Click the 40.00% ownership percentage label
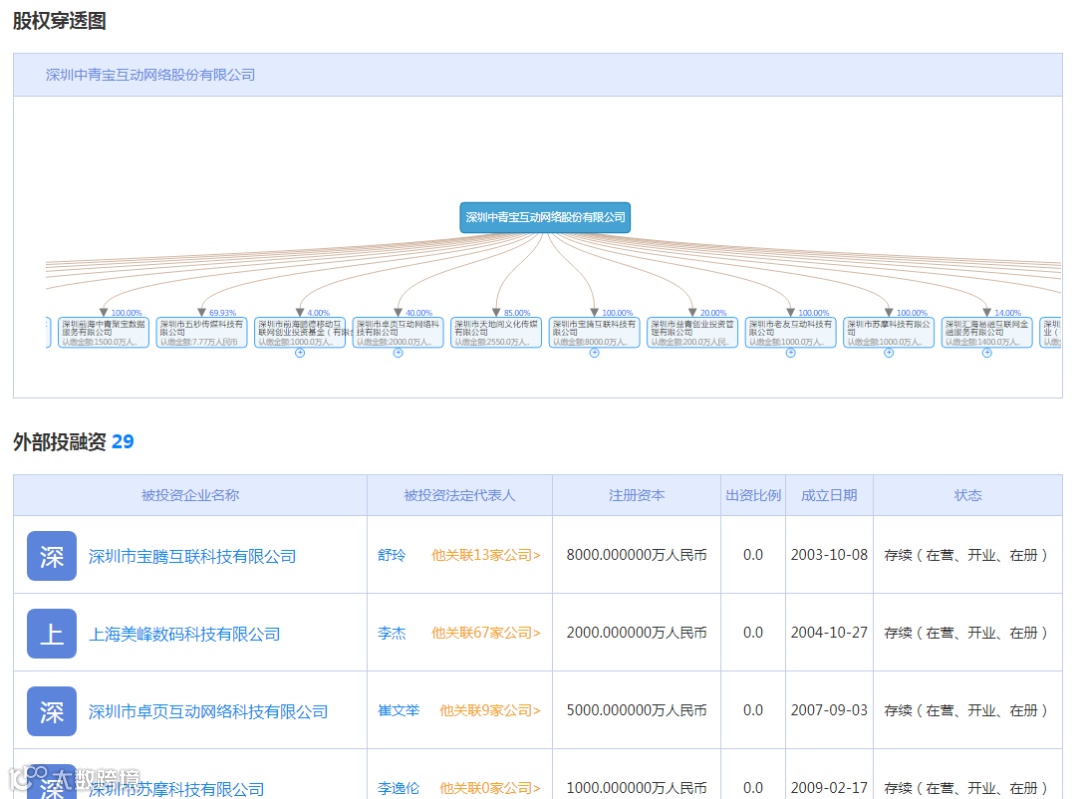The height and width of the screenshot is (799, 1080). pos(419,313)
